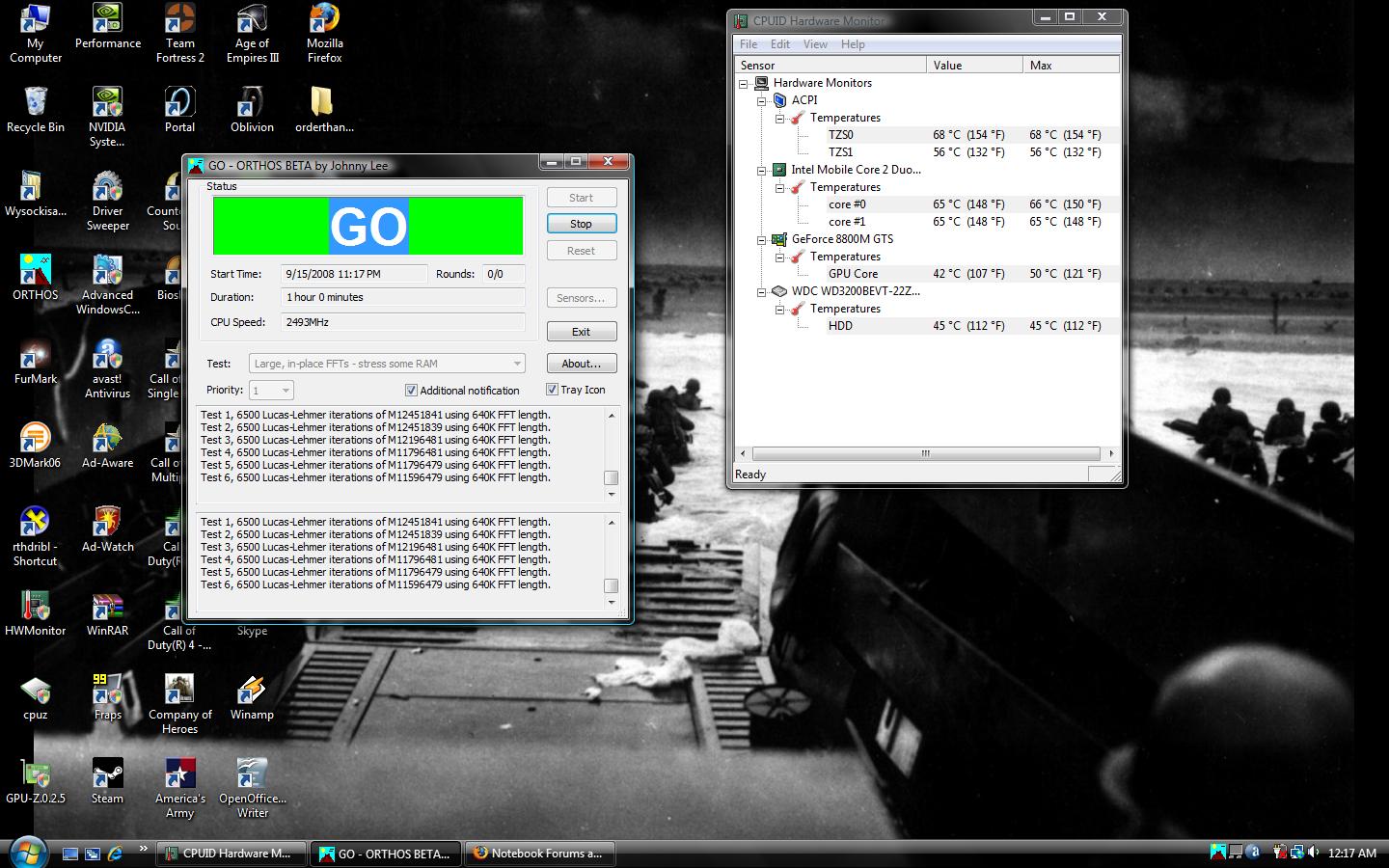
Task: Select the FurMark desktop icon
Action: [35, 362]
